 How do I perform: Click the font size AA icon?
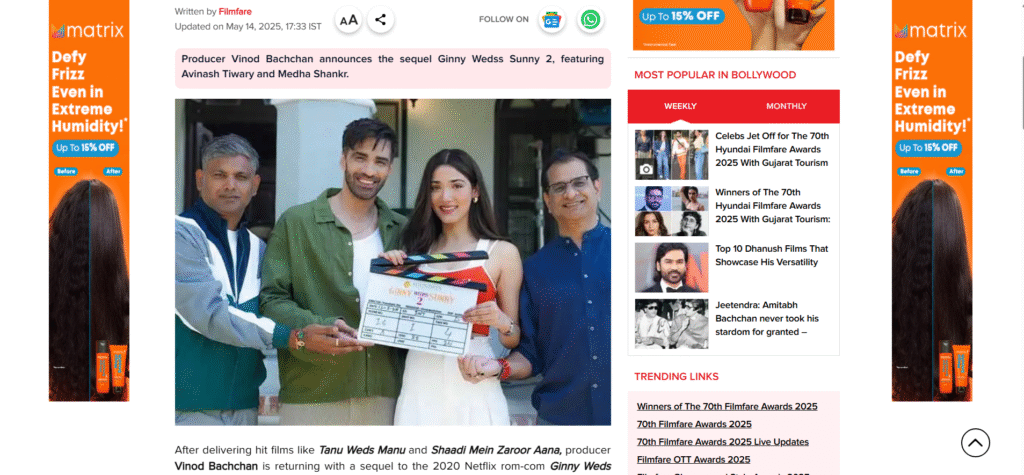pos(349,19)
